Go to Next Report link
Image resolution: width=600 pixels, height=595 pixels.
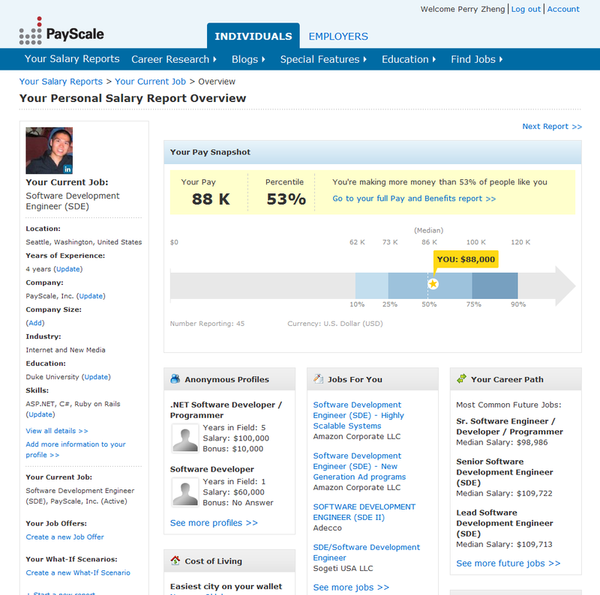coord(552,126)
